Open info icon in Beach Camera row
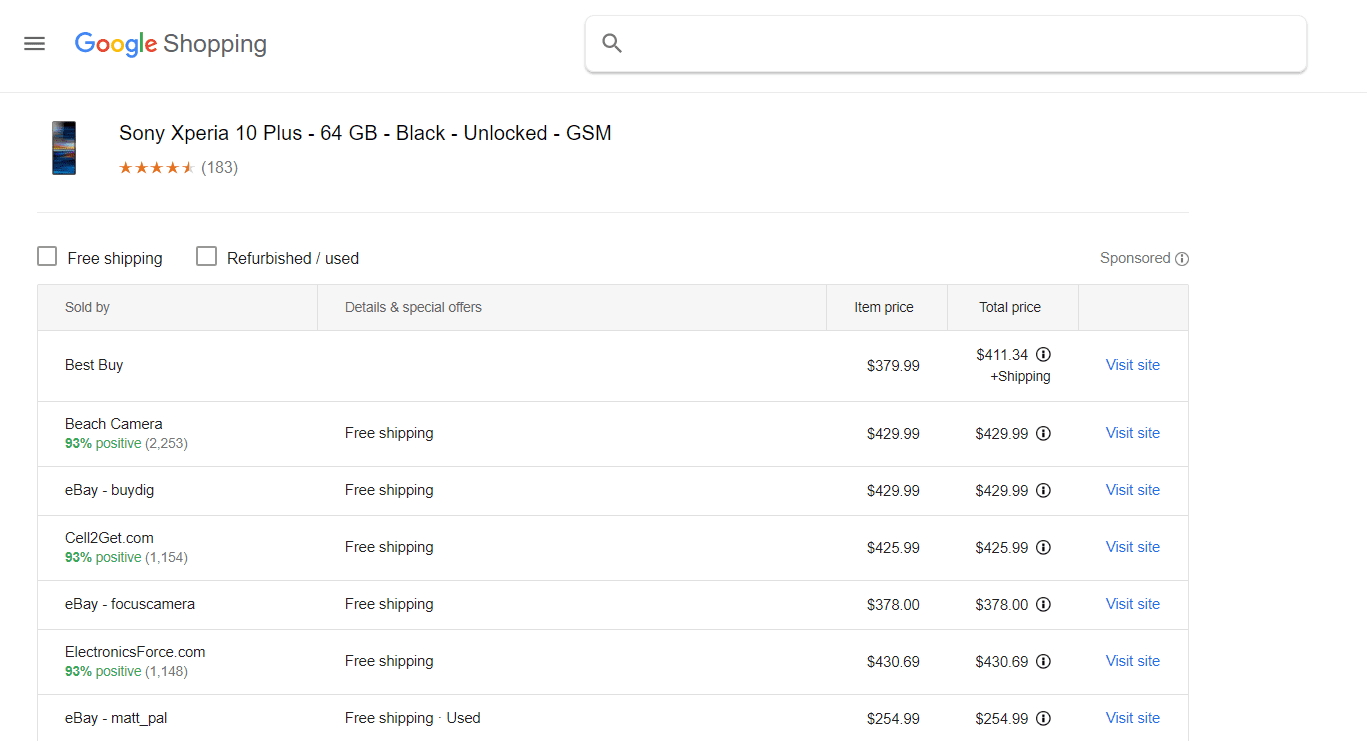Screen dimensions: 1367x741 click(1043, 434)
